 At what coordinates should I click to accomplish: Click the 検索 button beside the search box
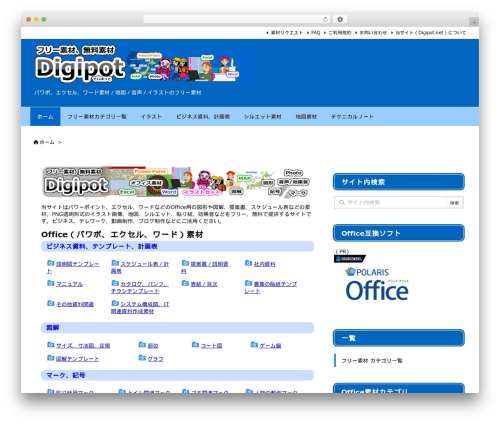point(454,203)
